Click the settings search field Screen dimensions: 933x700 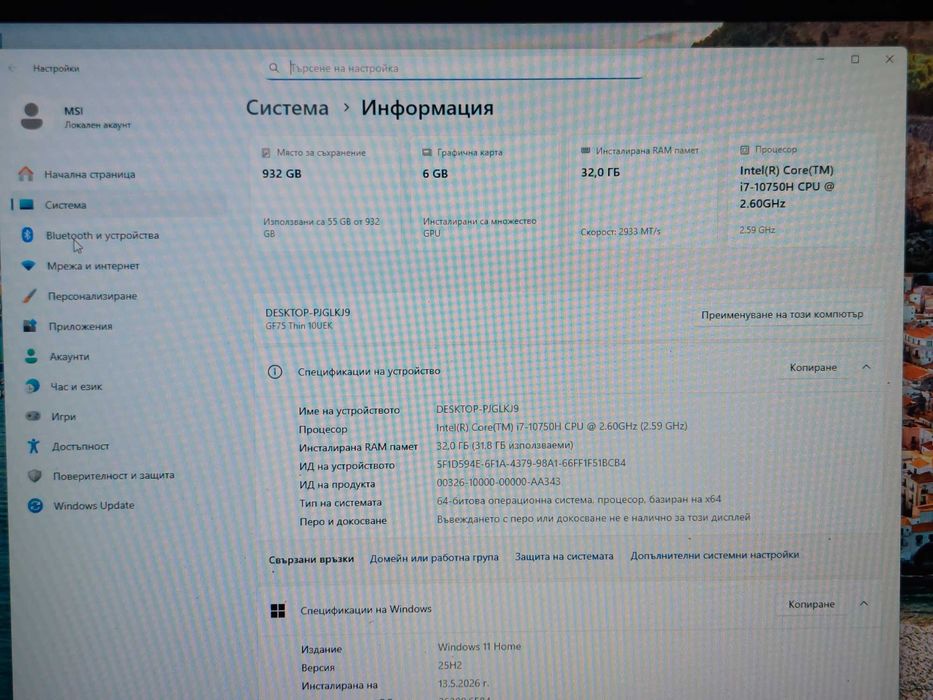tap(454, 68)
